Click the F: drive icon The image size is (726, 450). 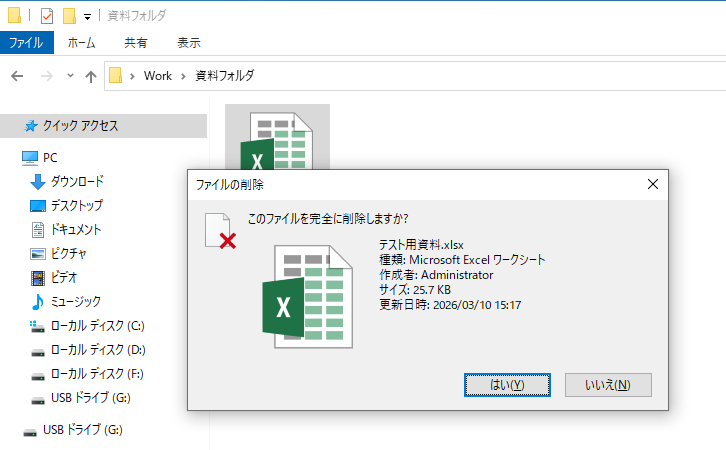(x=38, y=377)
